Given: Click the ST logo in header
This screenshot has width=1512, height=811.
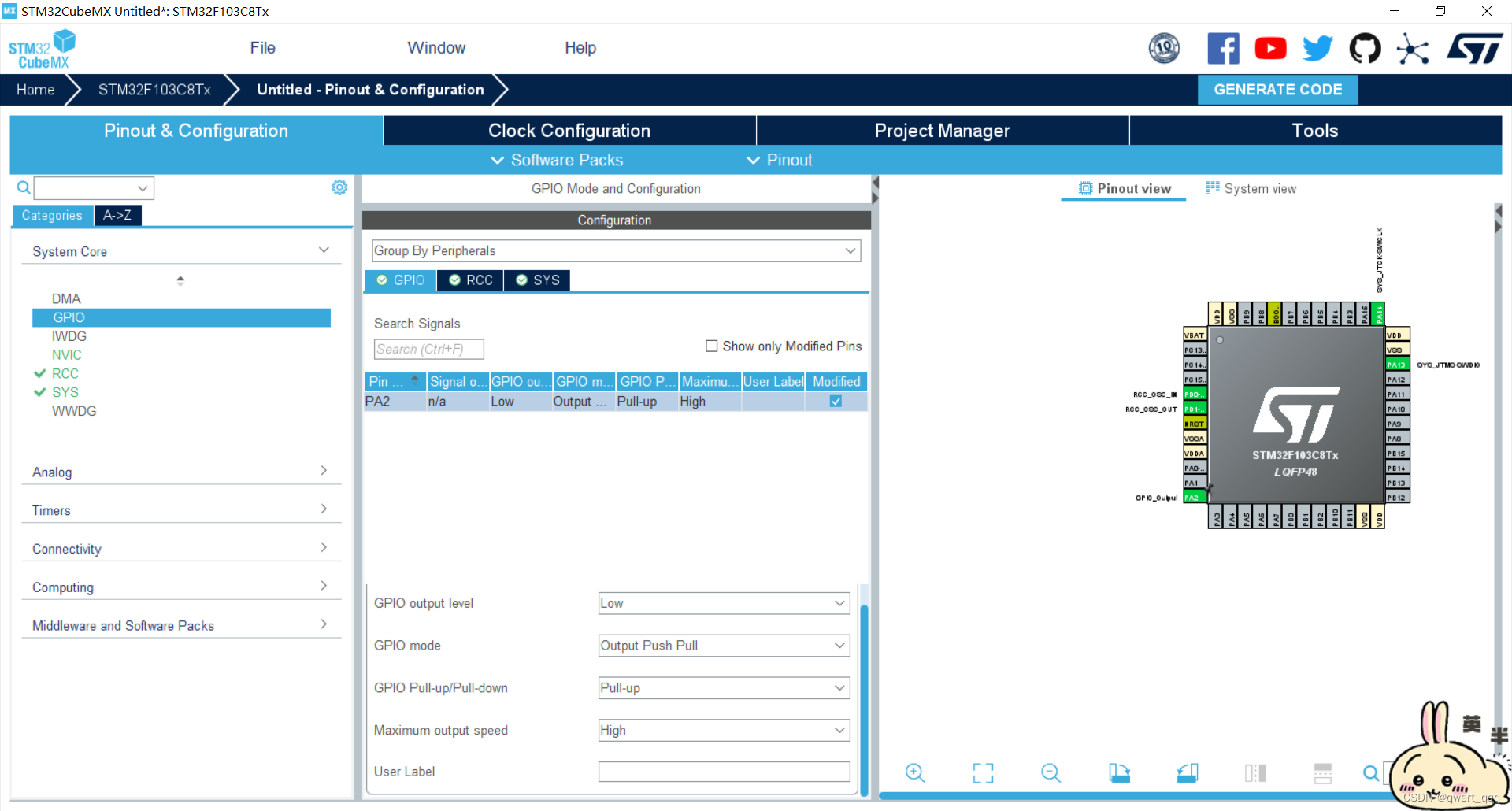Looking at the screenshot, I should click(1475, 49).
